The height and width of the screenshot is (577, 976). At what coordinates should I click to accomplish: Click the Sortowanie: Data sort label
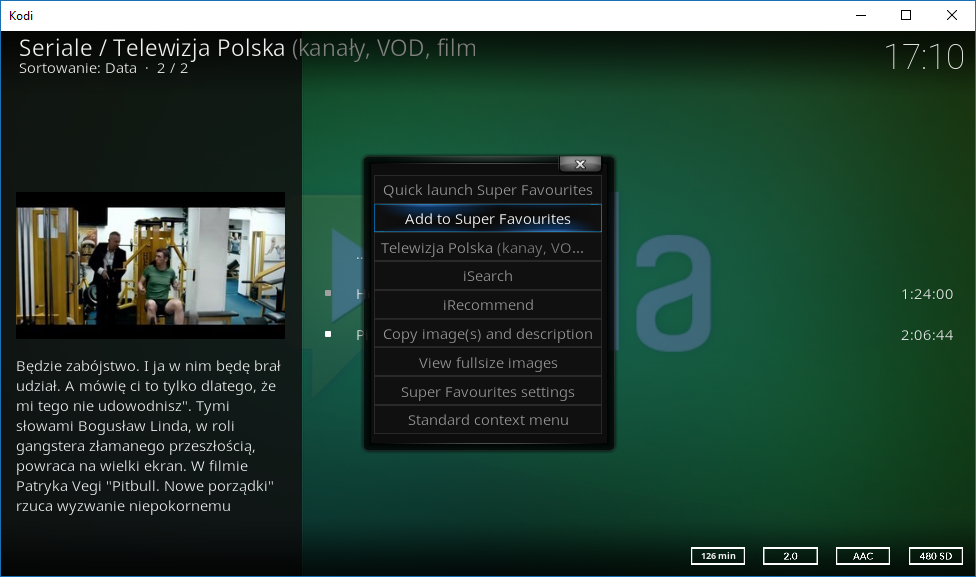point(78,68)
